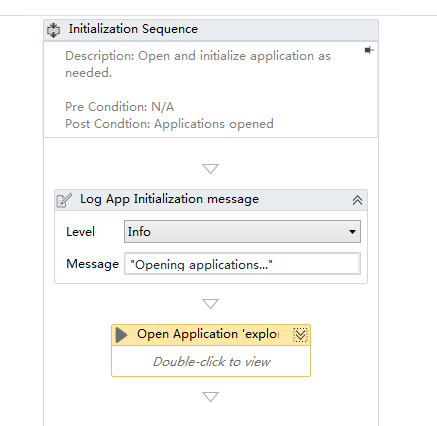Click the insert triangle above Log message

pos(211,169)
